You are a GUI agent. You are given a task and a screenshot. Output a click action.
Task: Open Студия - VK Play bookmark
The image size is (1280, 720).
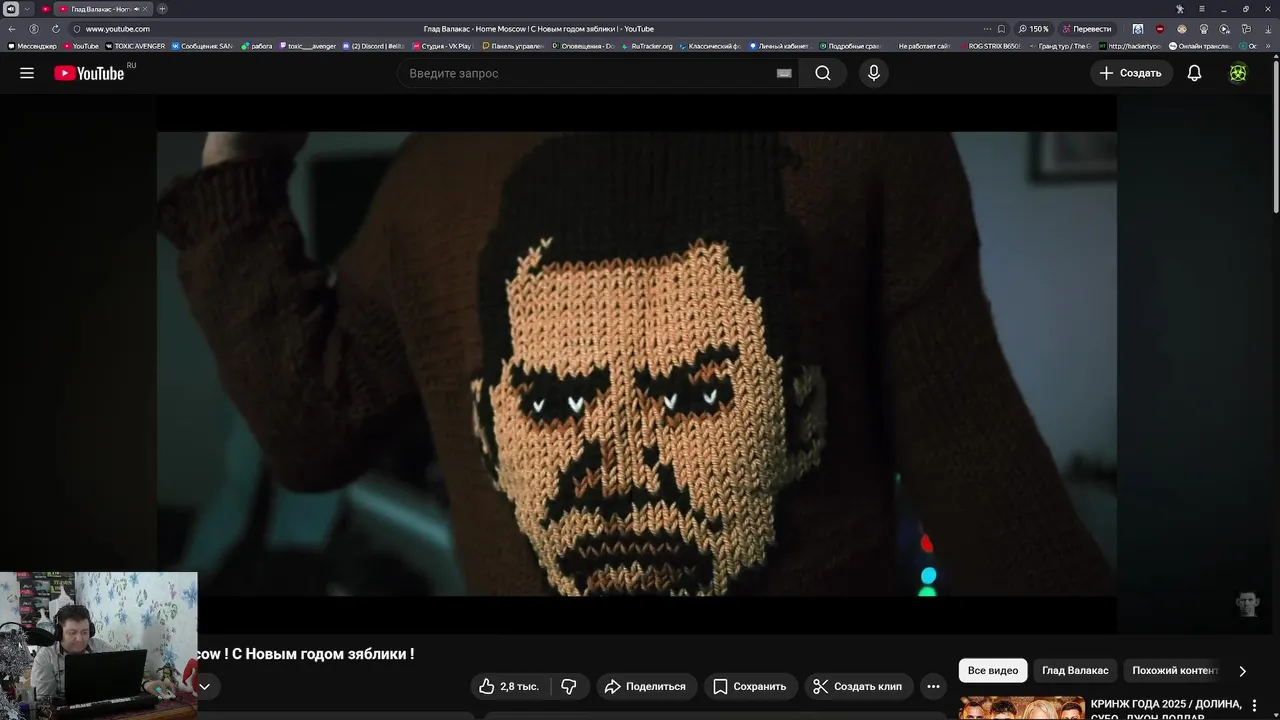(441, 46)
